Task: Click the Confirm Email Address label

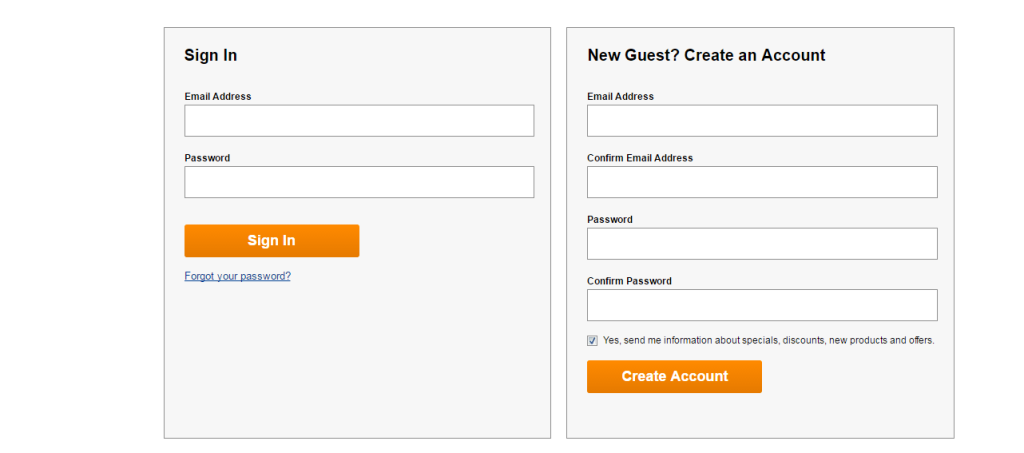Action: point(640,158)
